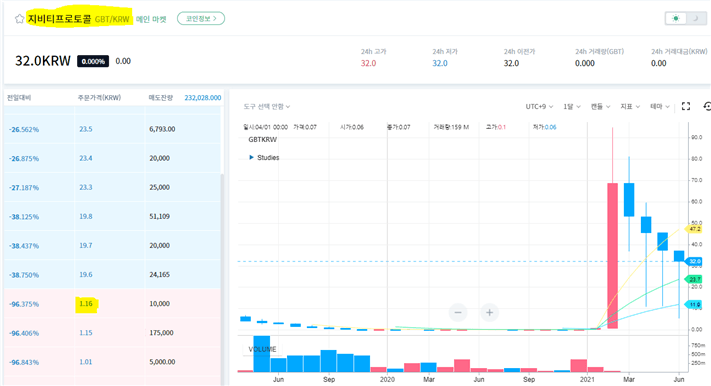This screenshot has width=711, height=386.
Task: Click quantity 5,000.00 in order book
Action: click(162, 362)
